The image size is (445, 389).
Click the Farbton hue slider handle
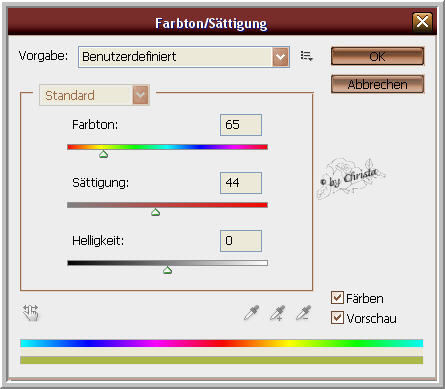point(104,154)
